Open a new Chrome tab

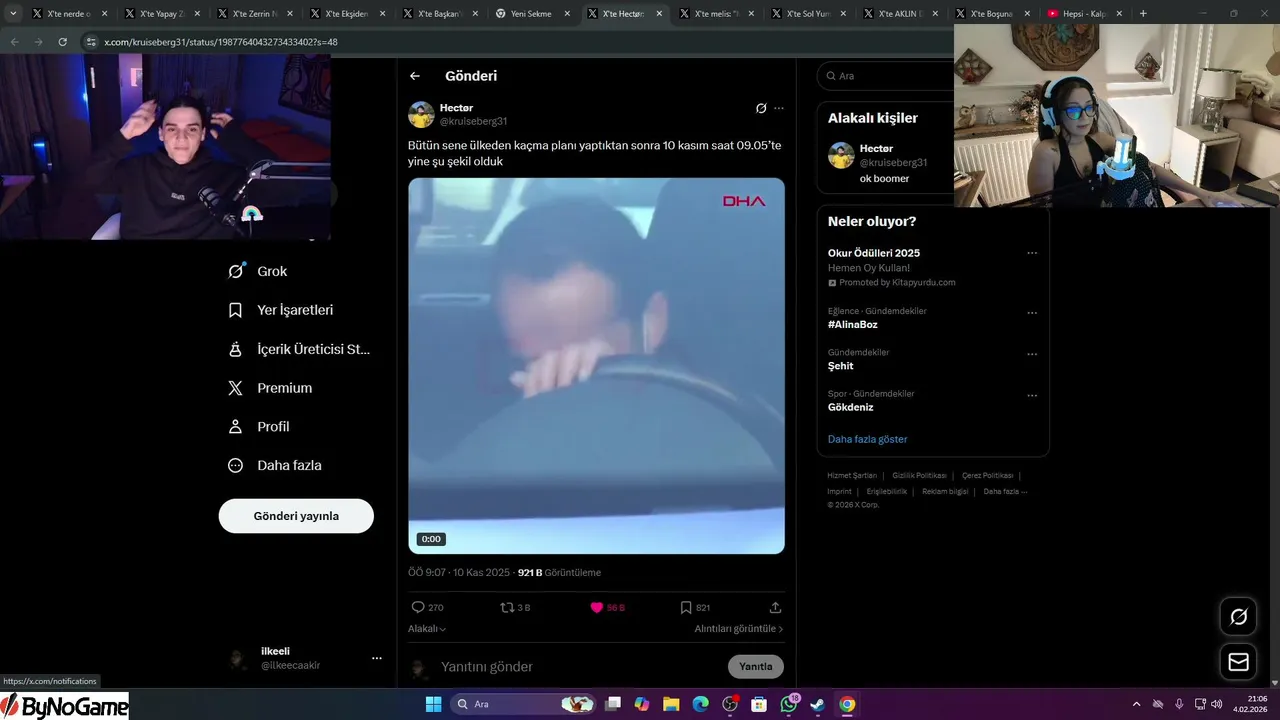[1143, 14]
